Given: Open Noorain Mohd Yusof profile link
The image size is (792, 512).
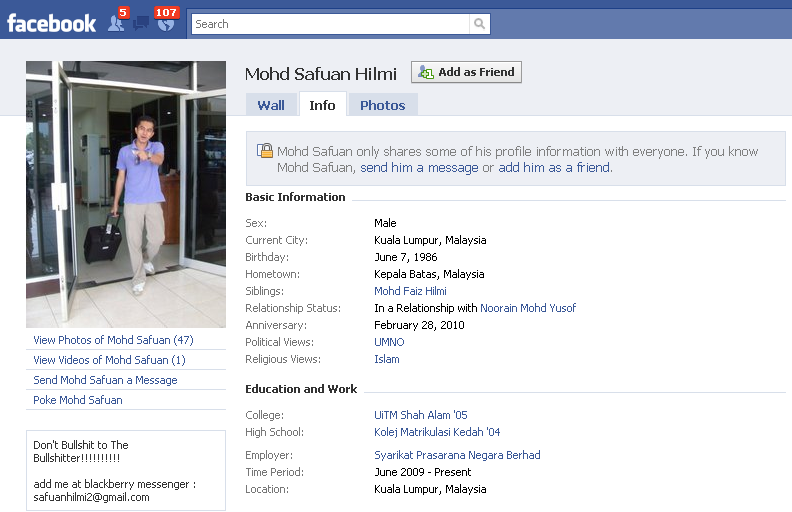Looking at the screenshot, I should click(528, 308).
